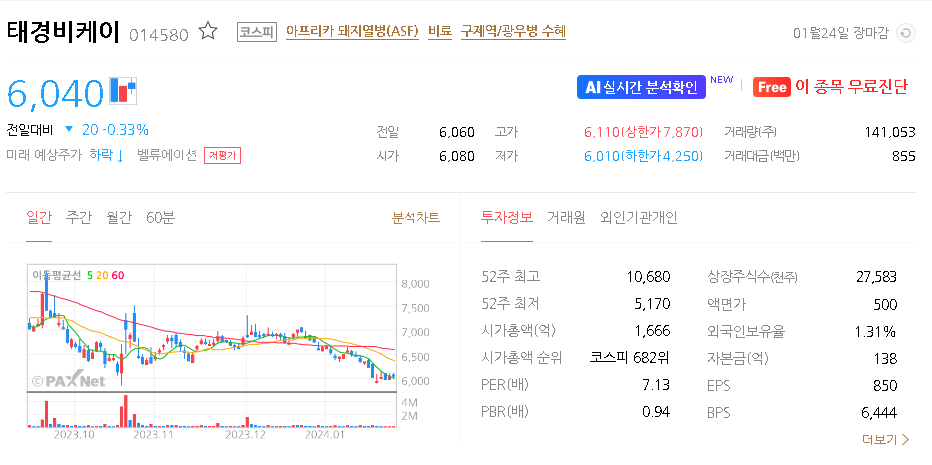Open the 분석차트 link
Viewport: 932px width, 465px height.
tap(416, 218)
